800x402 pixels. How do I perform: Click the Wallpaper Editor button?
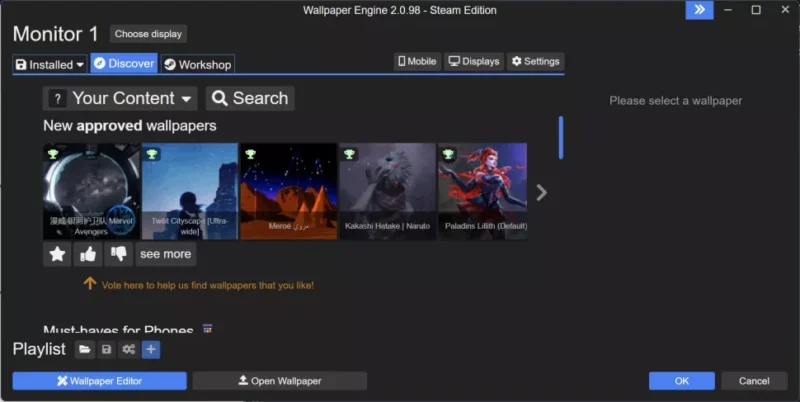point(99,381)
